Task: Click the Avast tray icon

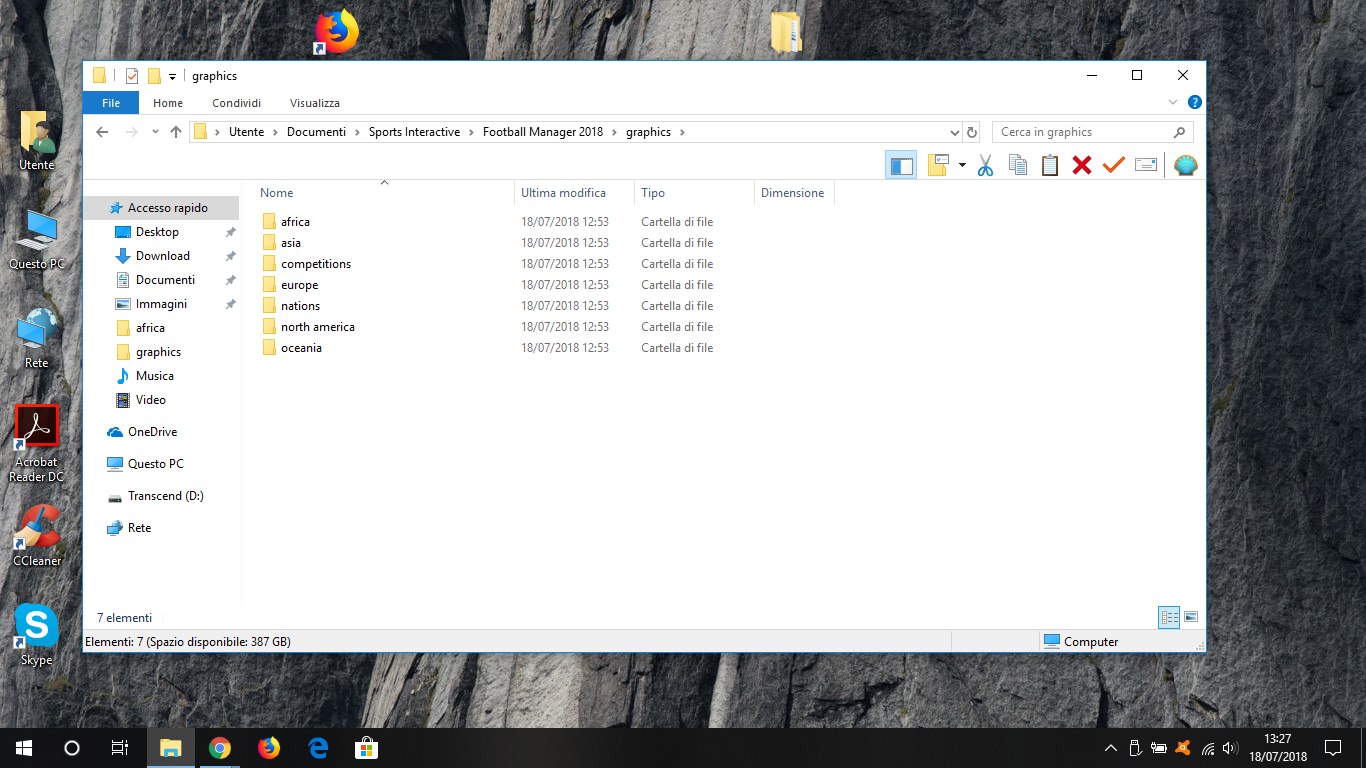Action: [1183, 748]
